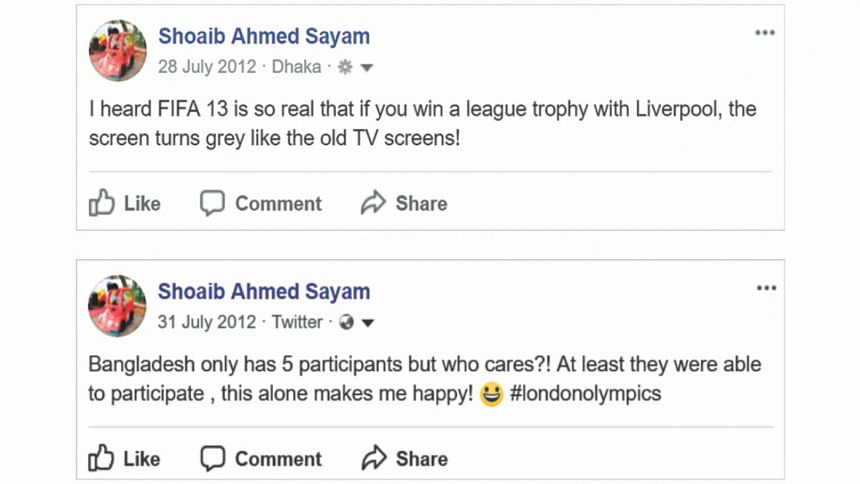Click the share arrow icon on FIFA 13 post
Viewport: 860px width, 484px height.
[x=373, y=202]
